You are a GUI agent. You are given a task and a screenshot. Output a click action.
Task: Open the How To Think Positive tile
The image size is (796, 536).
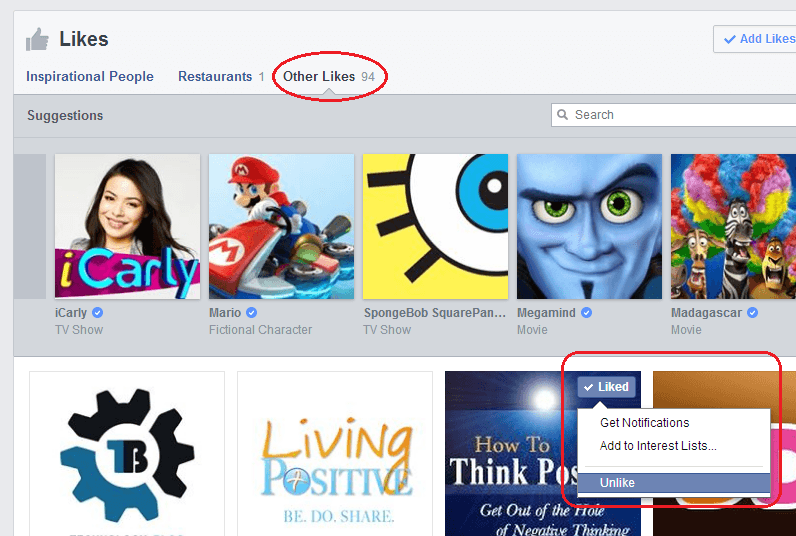[510, 454]
